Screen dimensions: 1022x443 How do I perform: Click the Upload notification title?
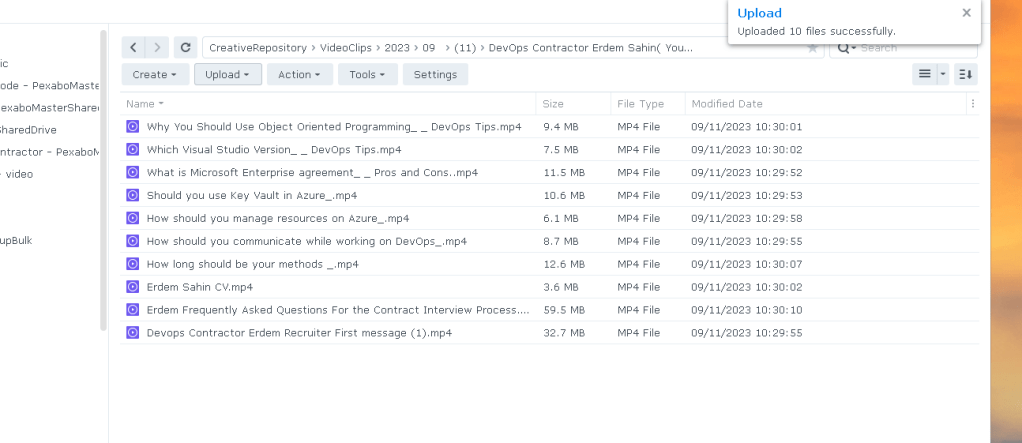coord(759,13)
